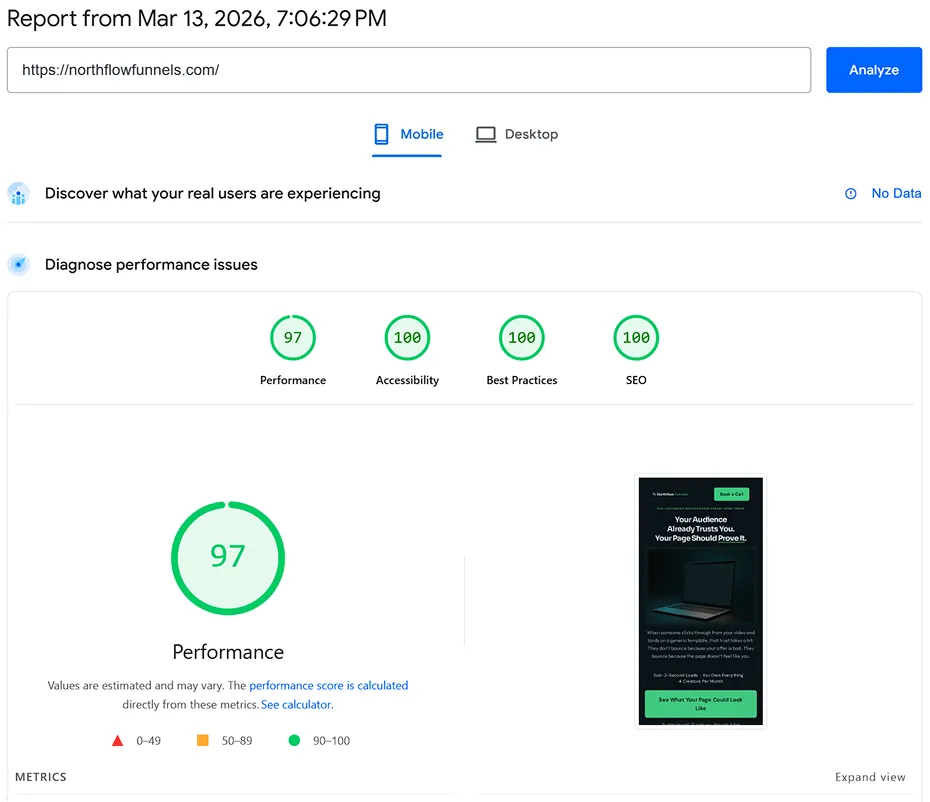Screen dimensions: 930x802
Task: Switch to the Desktop tab
Action: [x=517, y=133]
